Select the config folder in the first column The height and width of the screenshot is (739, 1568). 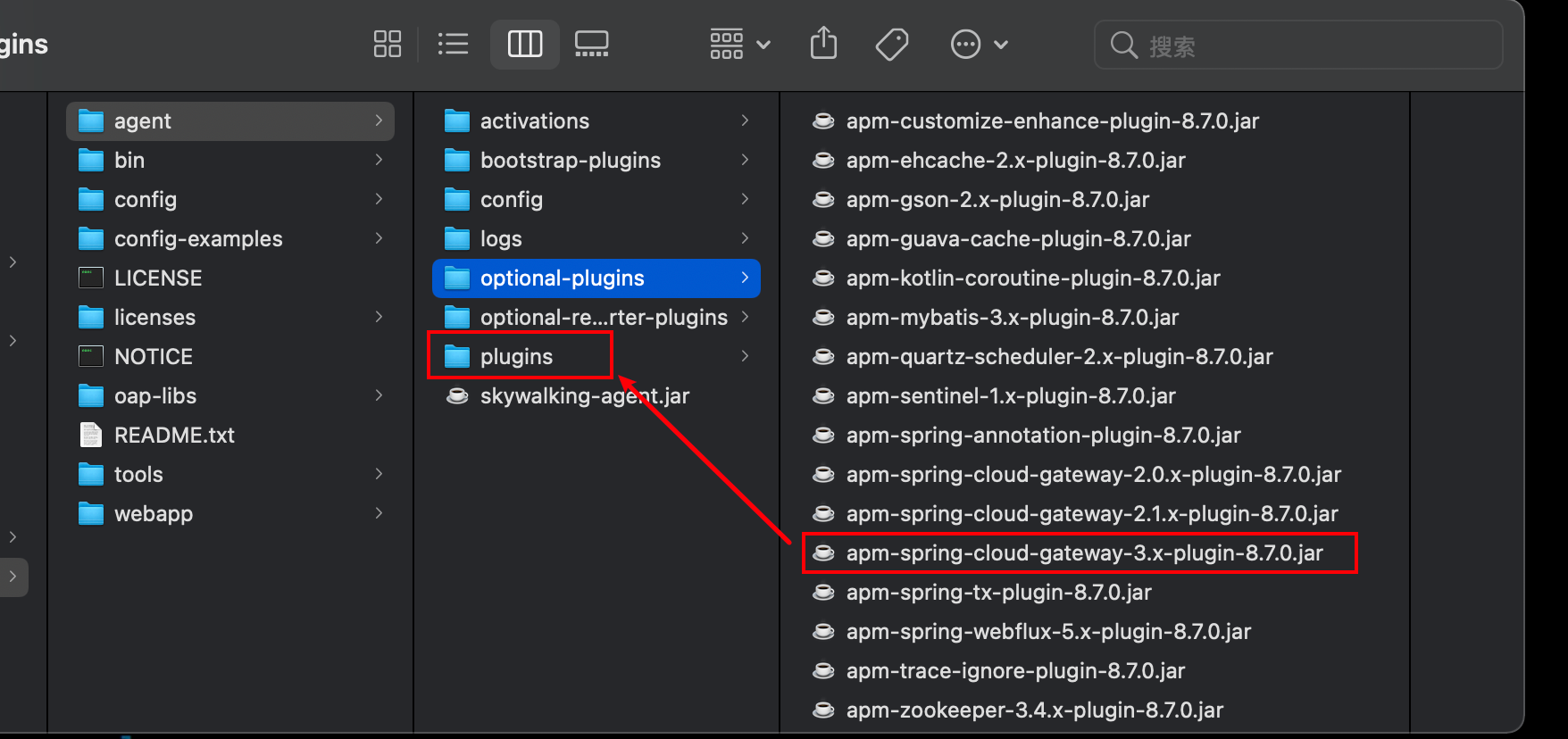coord(230,199)
